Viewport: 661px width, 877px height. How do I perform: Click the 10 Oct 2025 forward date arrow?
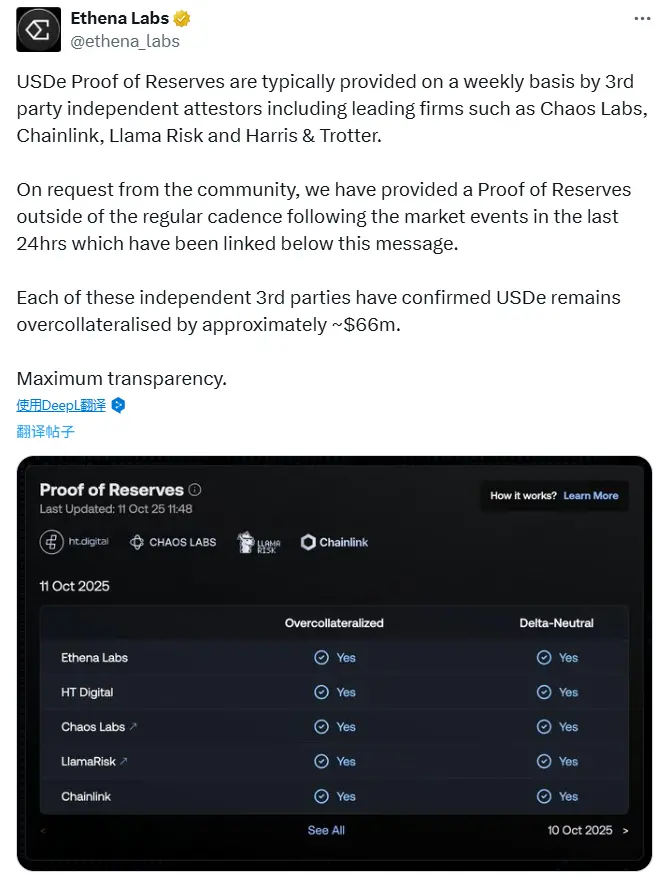click(x=625, y=832)
